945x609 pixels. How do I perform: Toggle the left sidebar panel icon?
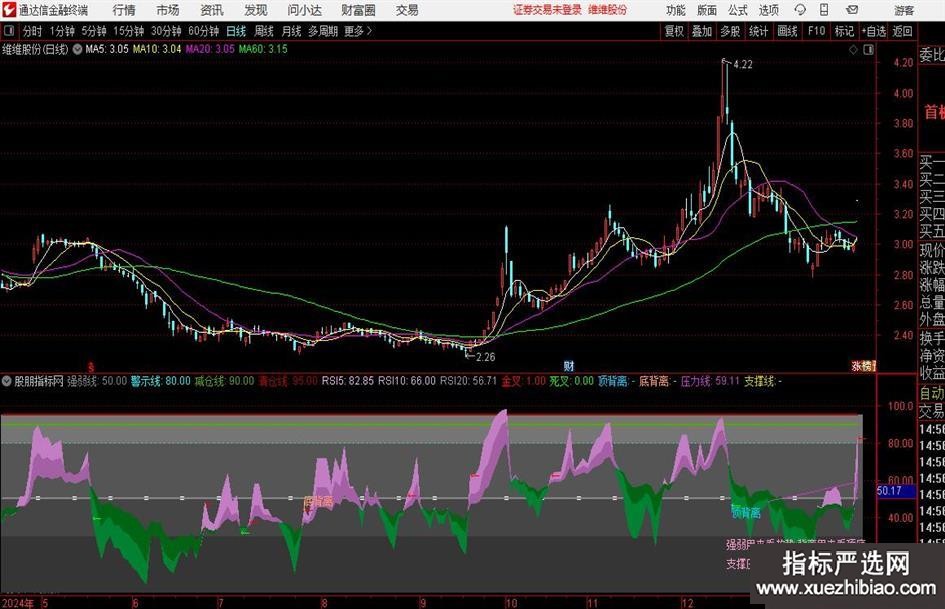[x=9, y=31]
